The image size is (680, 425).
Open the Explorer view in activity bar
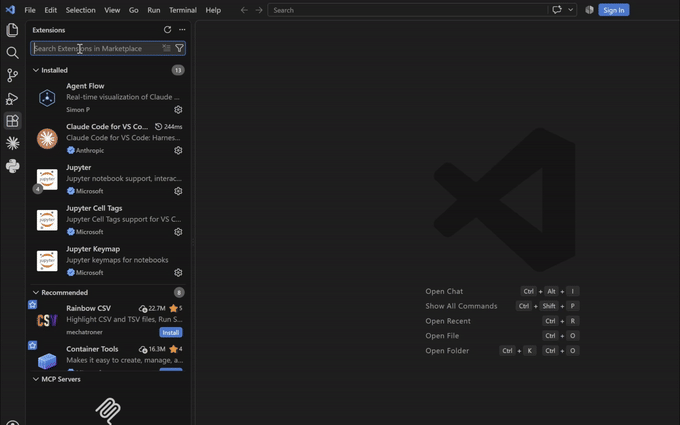[x=13, y=30]
